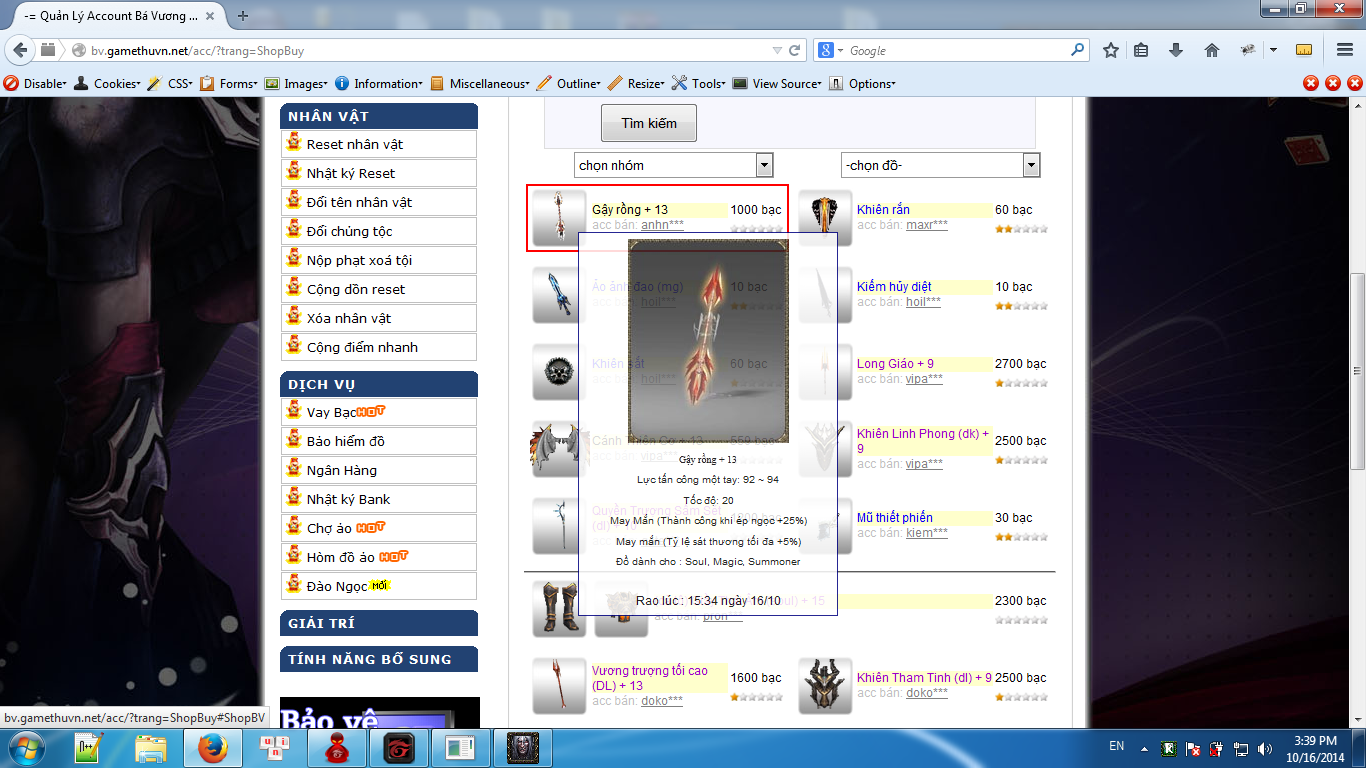Open the URL history dropdown arrow
The width and height of the screenshot is (1366, 768).
777,50
